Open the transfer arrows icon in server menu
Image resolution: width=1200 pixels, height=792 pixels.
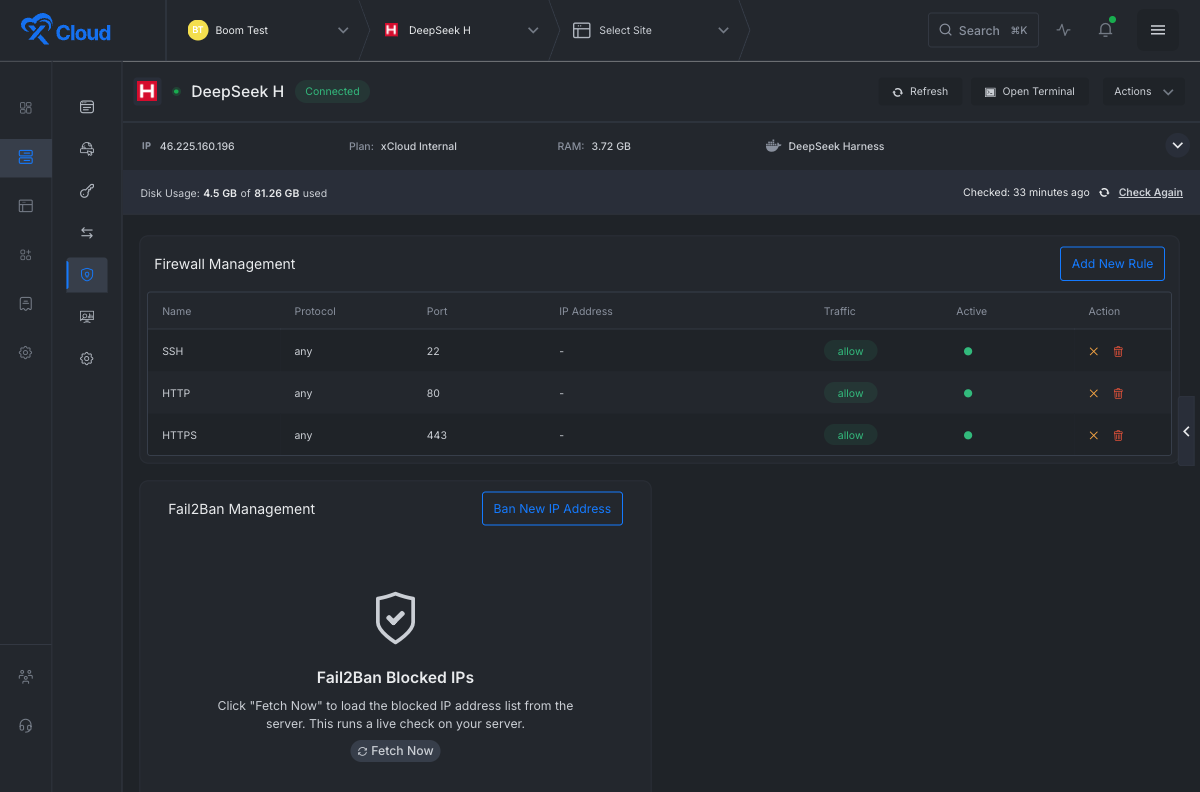click(87, 233)
